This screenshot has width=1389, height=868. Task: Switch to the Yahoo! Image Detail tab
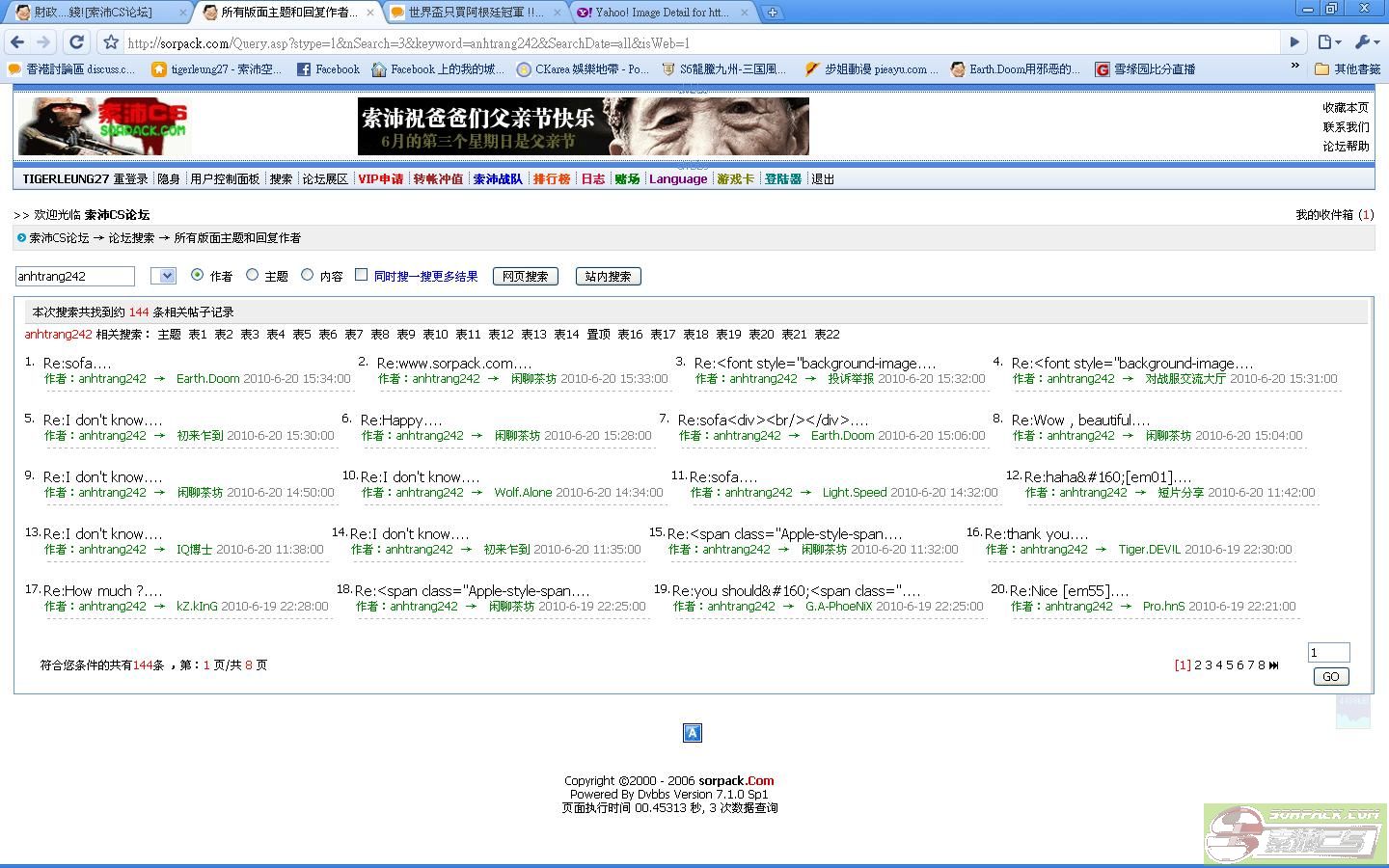pyautogui.click(x=661, y=13)
